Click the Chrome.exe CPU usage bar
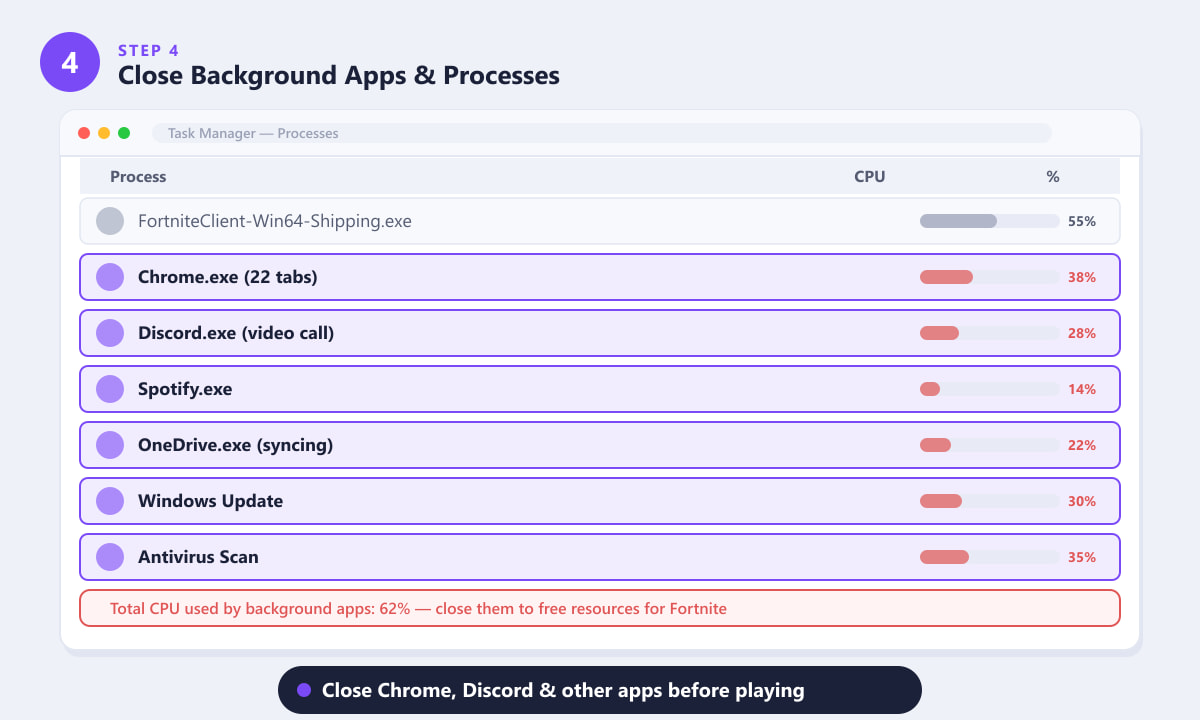 click(x=990, y=277)
